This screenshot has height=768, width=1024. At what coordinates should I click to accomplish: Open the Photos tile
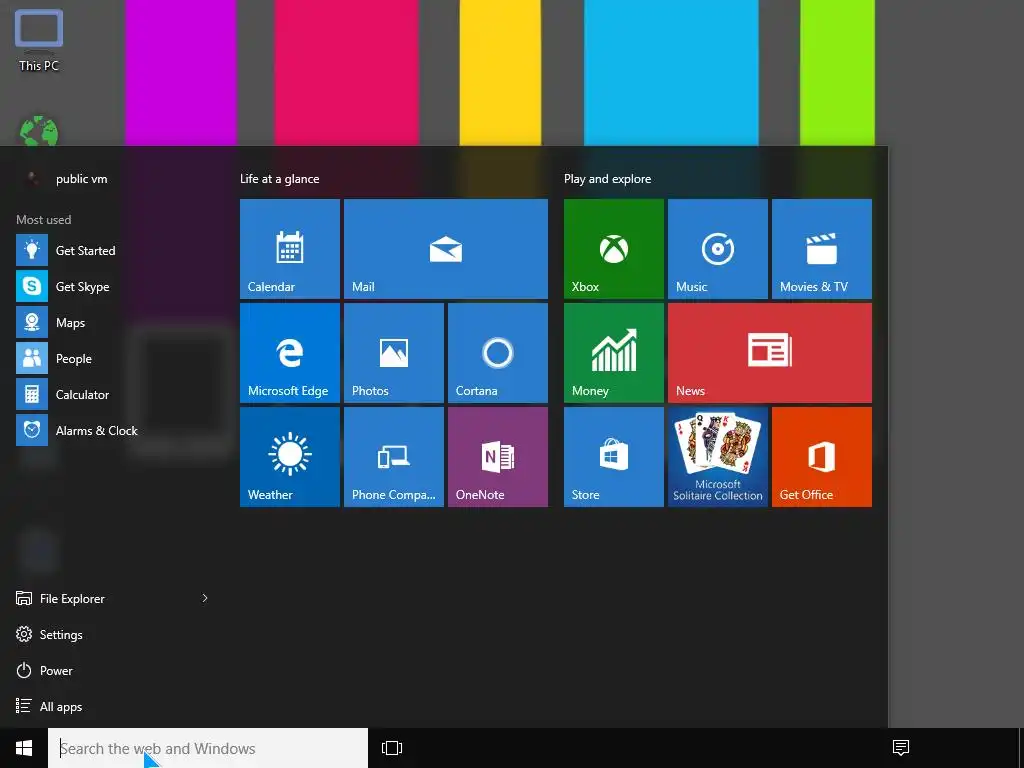coord(394,353)
